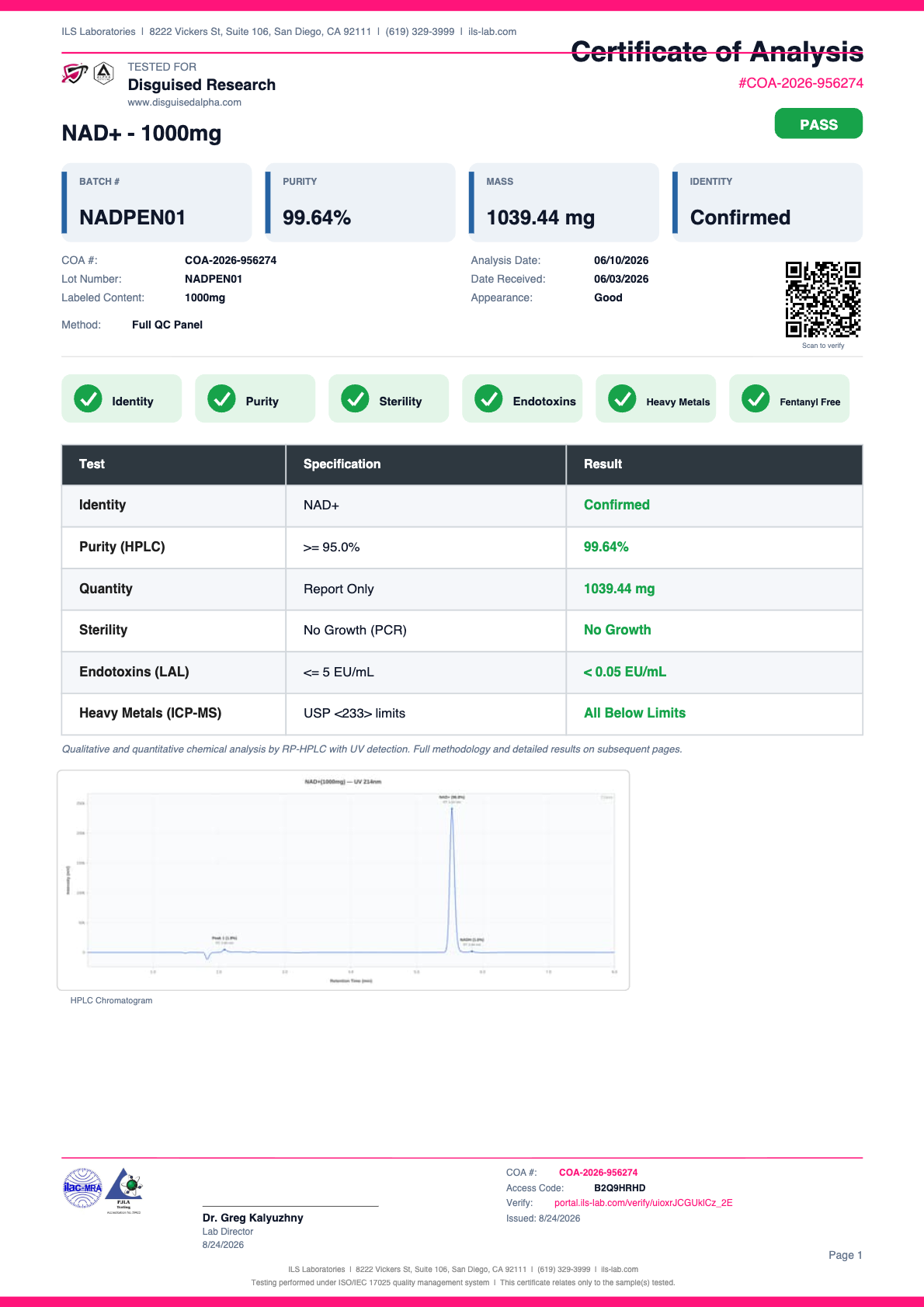Click the Heavy Metals (ICP-MS) row label

(x=150, y=713)
